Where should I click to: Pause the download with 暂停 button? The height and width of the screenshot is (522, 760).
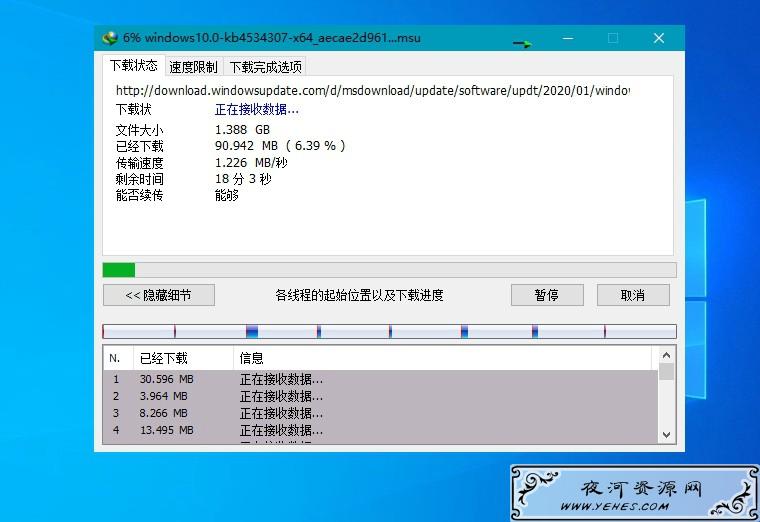click(547, 295)
